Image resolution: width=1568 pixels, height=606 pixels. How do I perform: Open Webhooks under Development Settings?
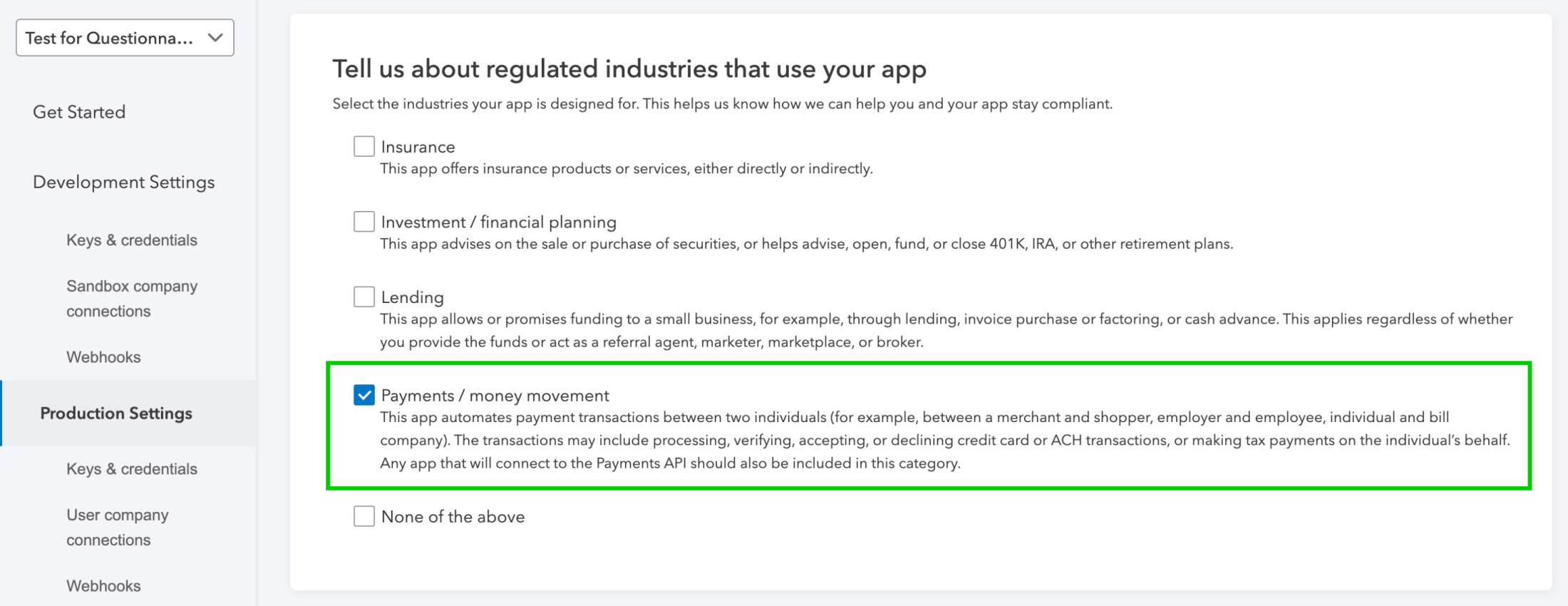tap(103, 357)
